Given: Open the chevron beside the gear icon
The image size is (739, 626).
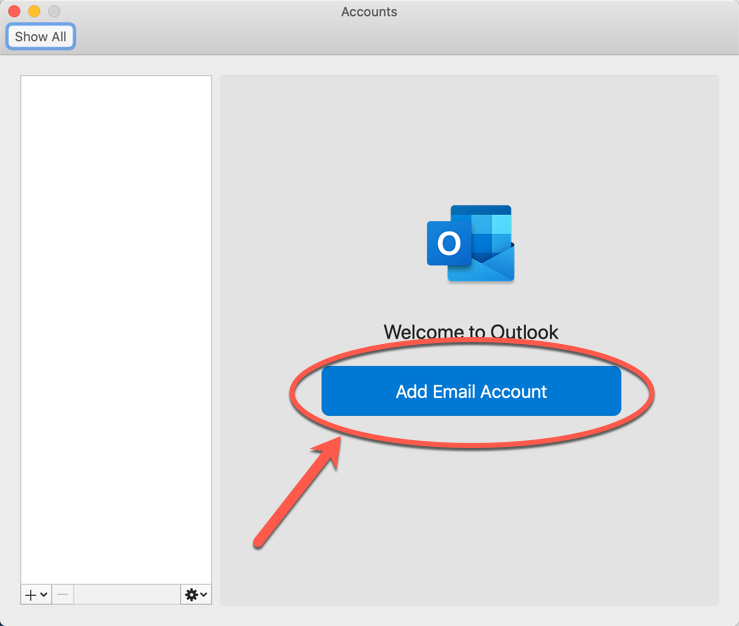Looking at the screenshot, I should (204, 595).
